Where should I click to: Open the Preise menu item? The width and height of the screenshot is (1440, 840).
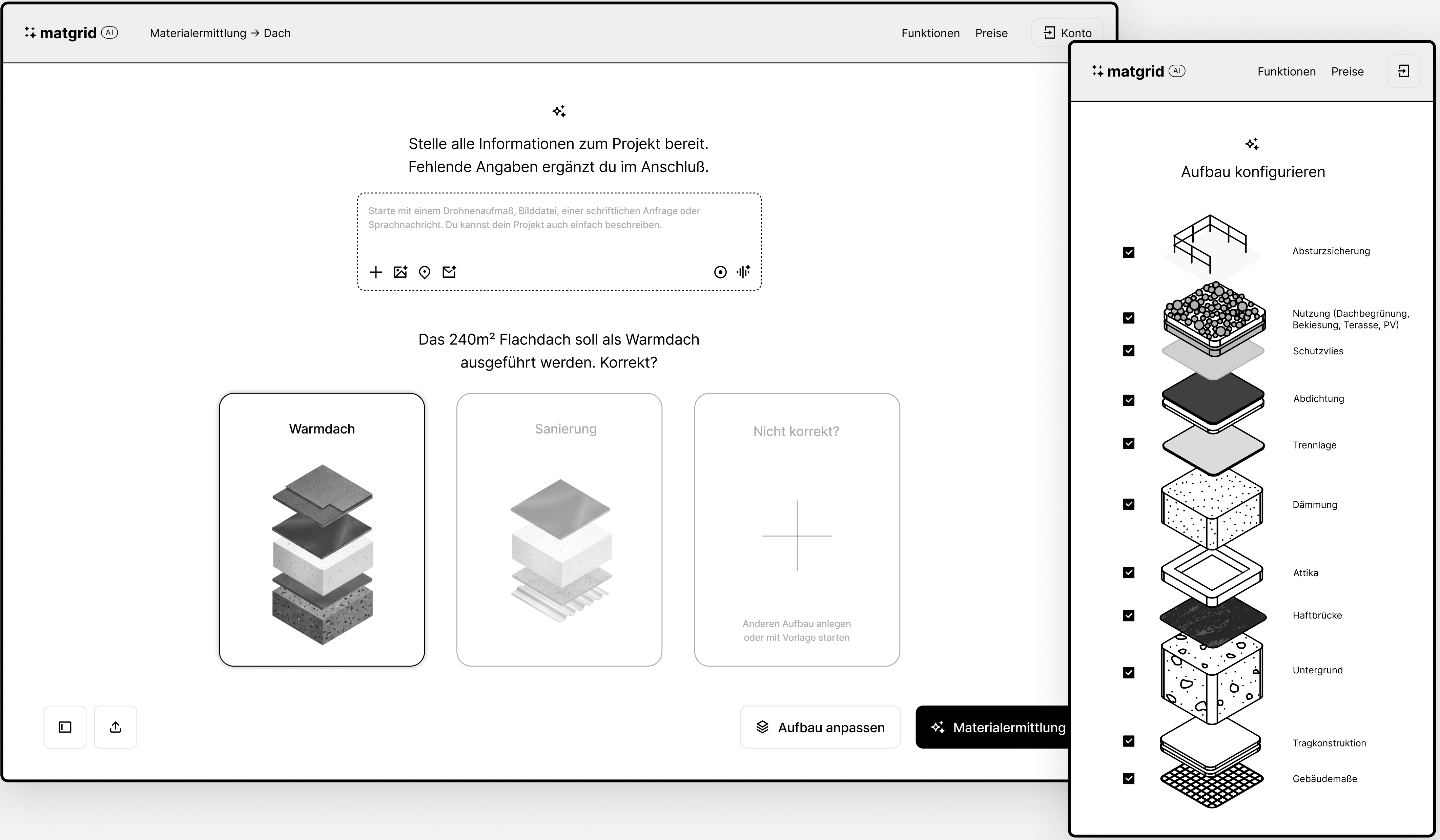point(991,33)
